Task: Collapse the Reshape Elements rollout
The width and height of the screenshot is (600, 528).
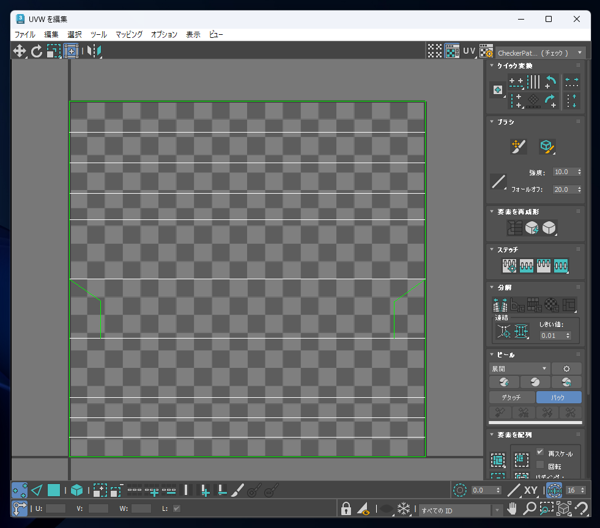Action: coord(492,211)
